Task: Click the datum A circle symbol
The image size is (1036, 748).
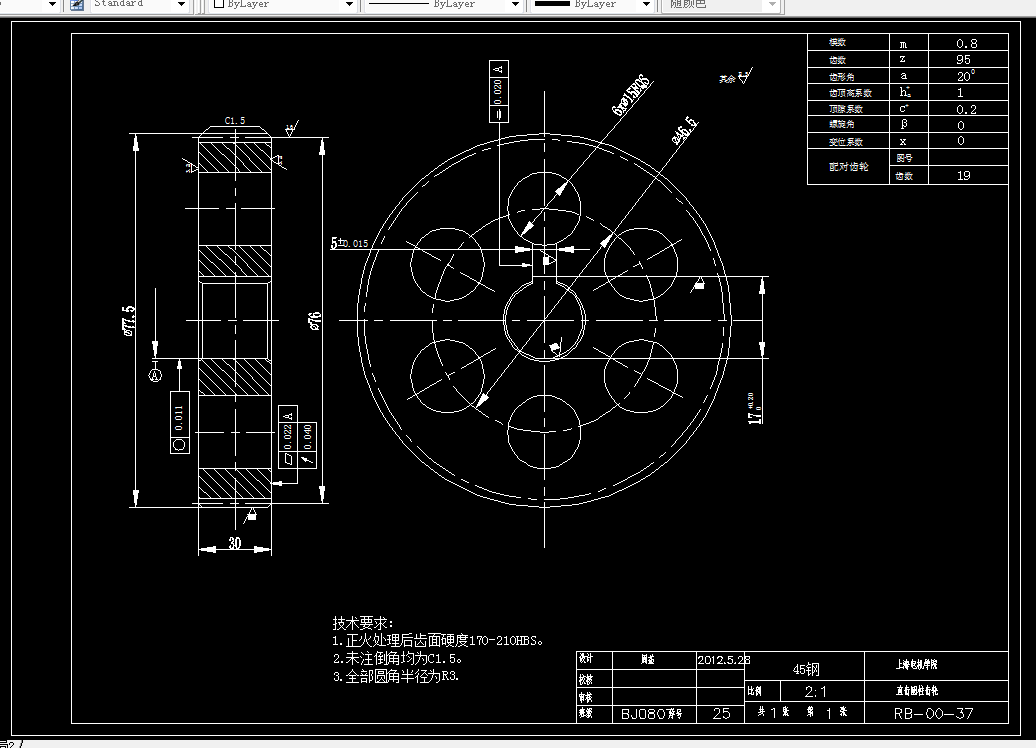Action: pyautogui.click(x=155, y=375)
